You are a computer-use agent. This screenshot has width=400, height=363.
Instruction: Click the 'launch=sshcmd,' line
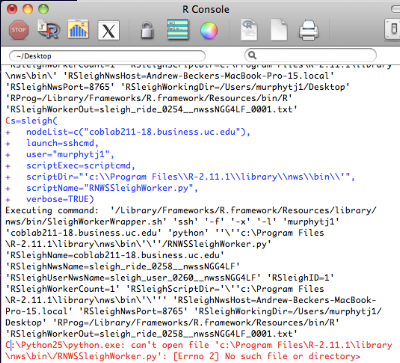[62, 143]
